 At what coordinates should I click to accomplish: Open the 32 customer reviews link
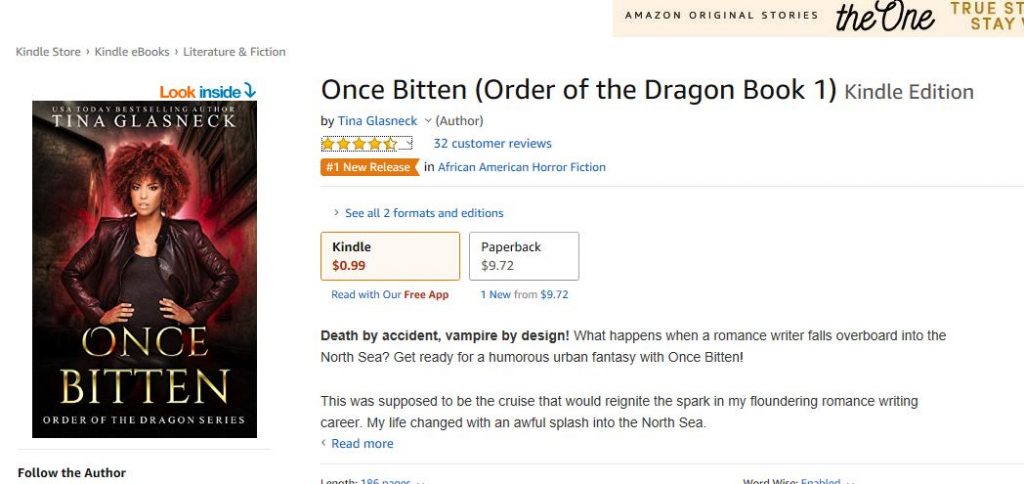492,144
